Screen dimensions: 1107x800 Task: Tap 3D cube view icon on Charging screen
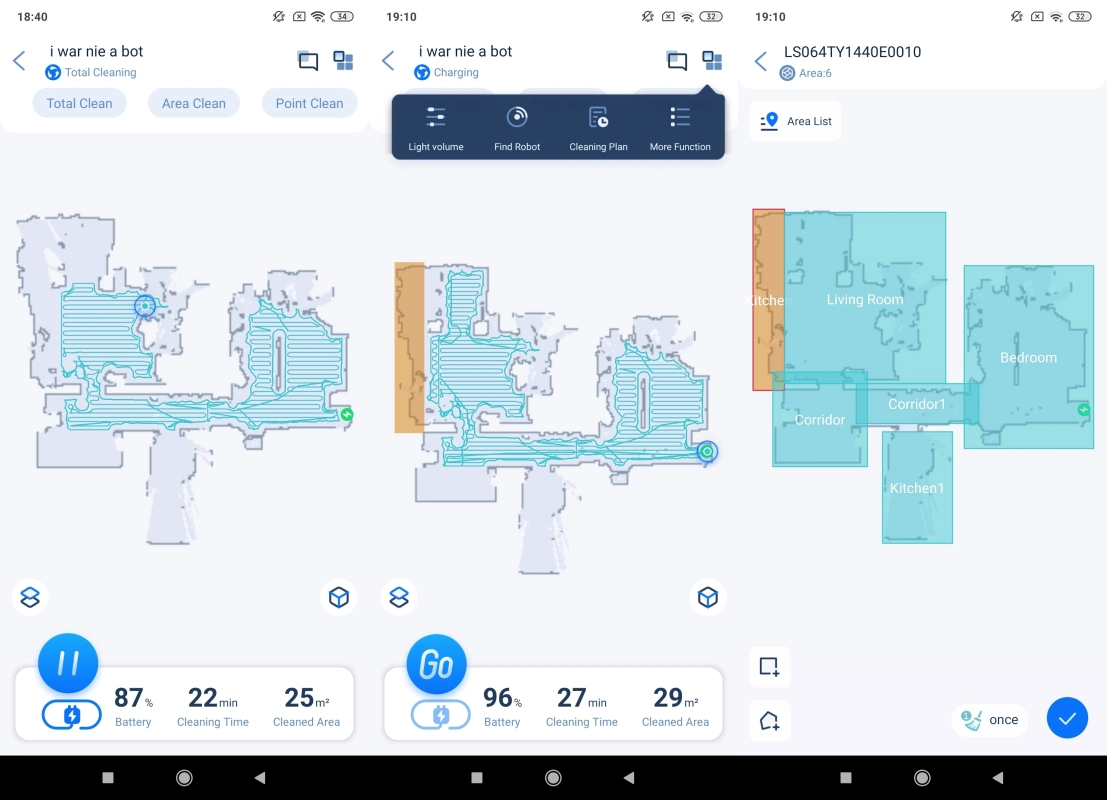pos(707,597)
